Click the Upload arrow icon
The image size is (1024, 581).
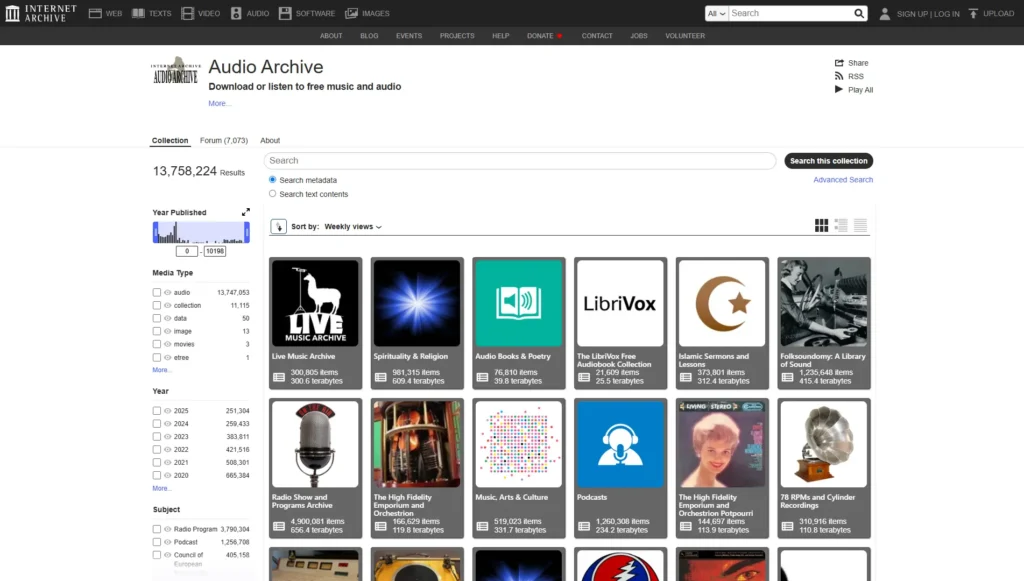coord(973,13)
